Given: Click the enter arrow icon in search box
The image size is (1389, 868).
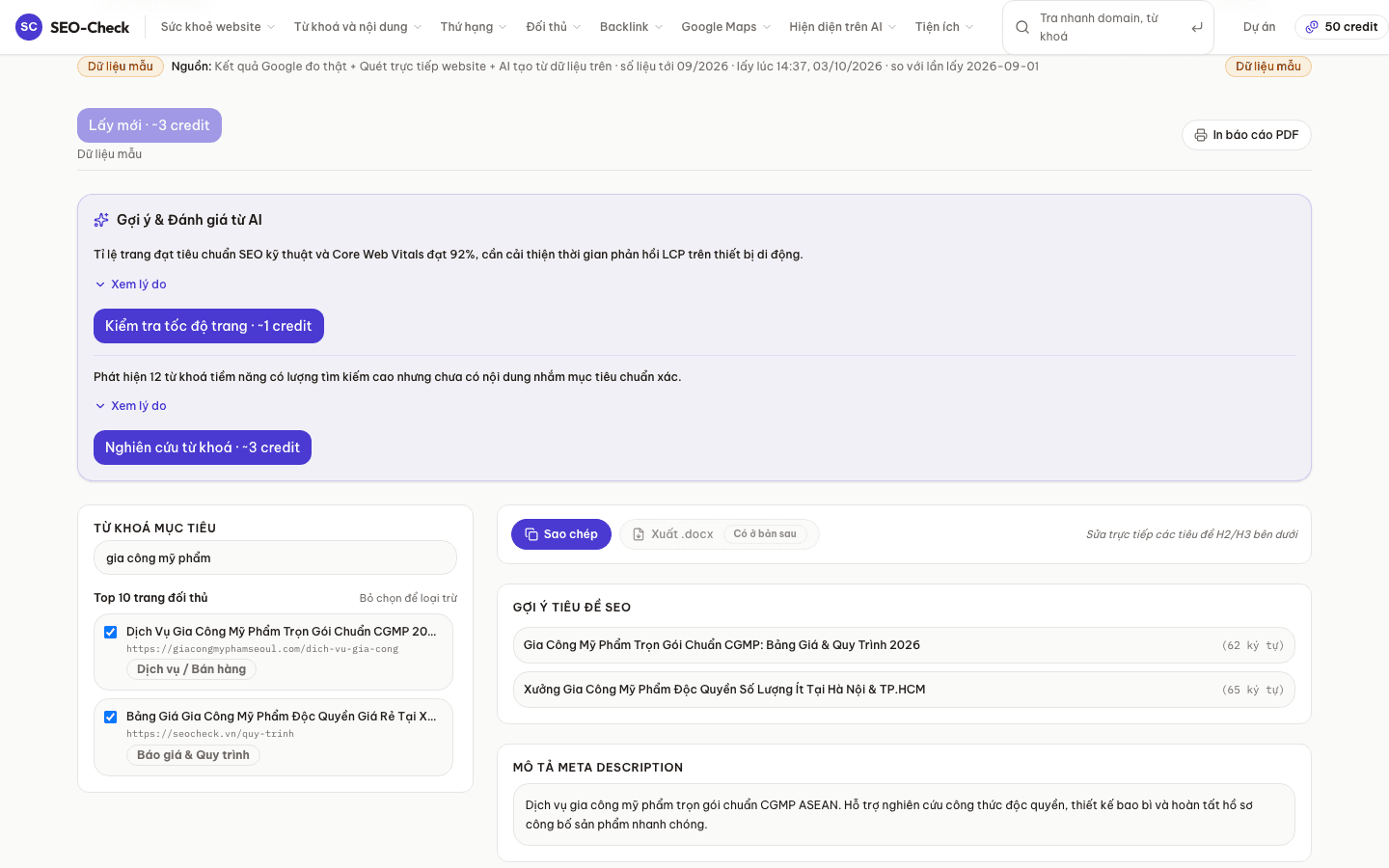Looking at the screenshot, I should pyautogui.click(x=1197, y=27).
